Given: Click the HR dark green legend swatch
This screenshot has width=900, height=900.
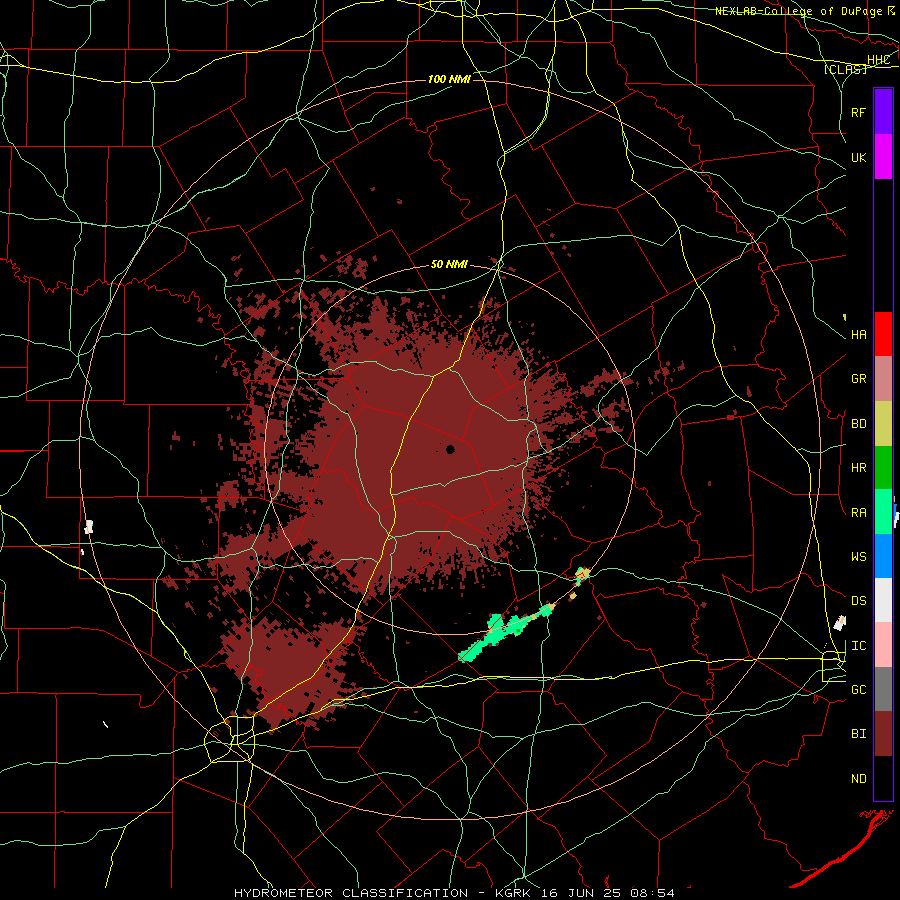Looking at the screenshot, I should tap(883, 467).
